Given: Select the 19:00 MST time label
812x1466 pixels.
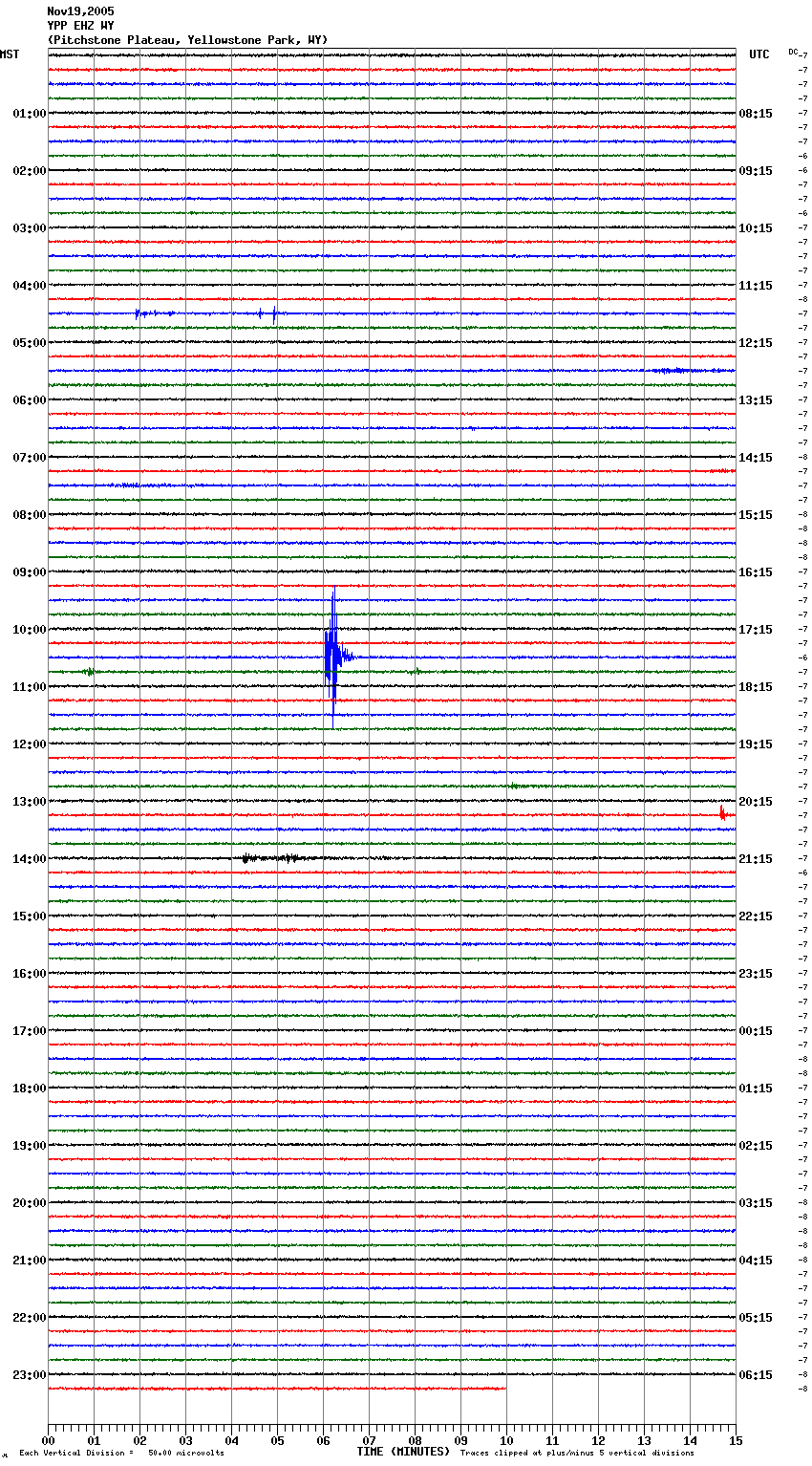Looking at the screenshot, I should tap(30, 1146).
